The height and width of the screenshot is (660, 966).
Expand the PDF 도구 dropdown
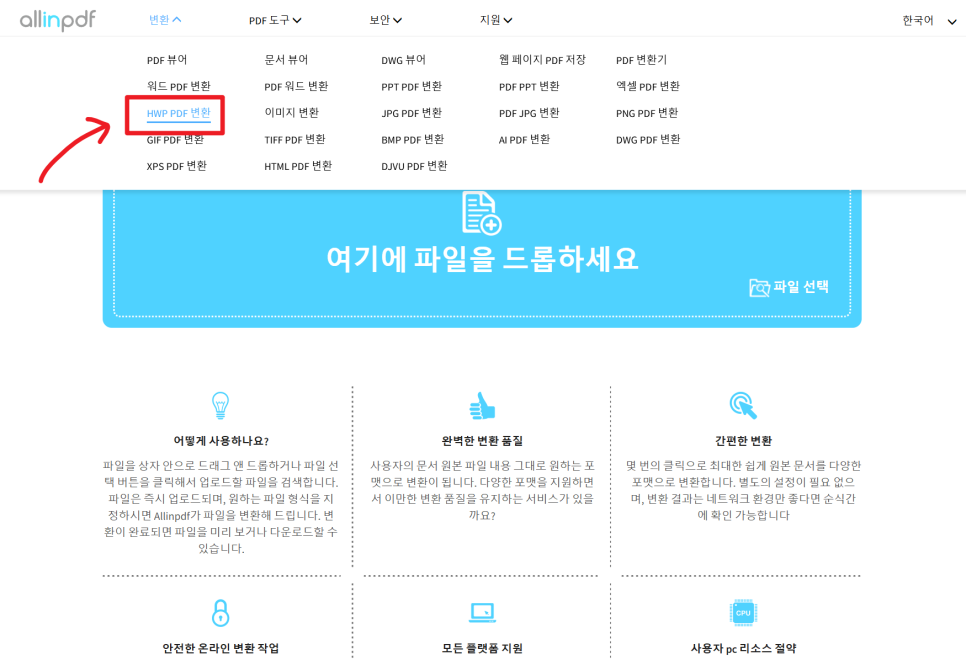click(x=275, y=20)
